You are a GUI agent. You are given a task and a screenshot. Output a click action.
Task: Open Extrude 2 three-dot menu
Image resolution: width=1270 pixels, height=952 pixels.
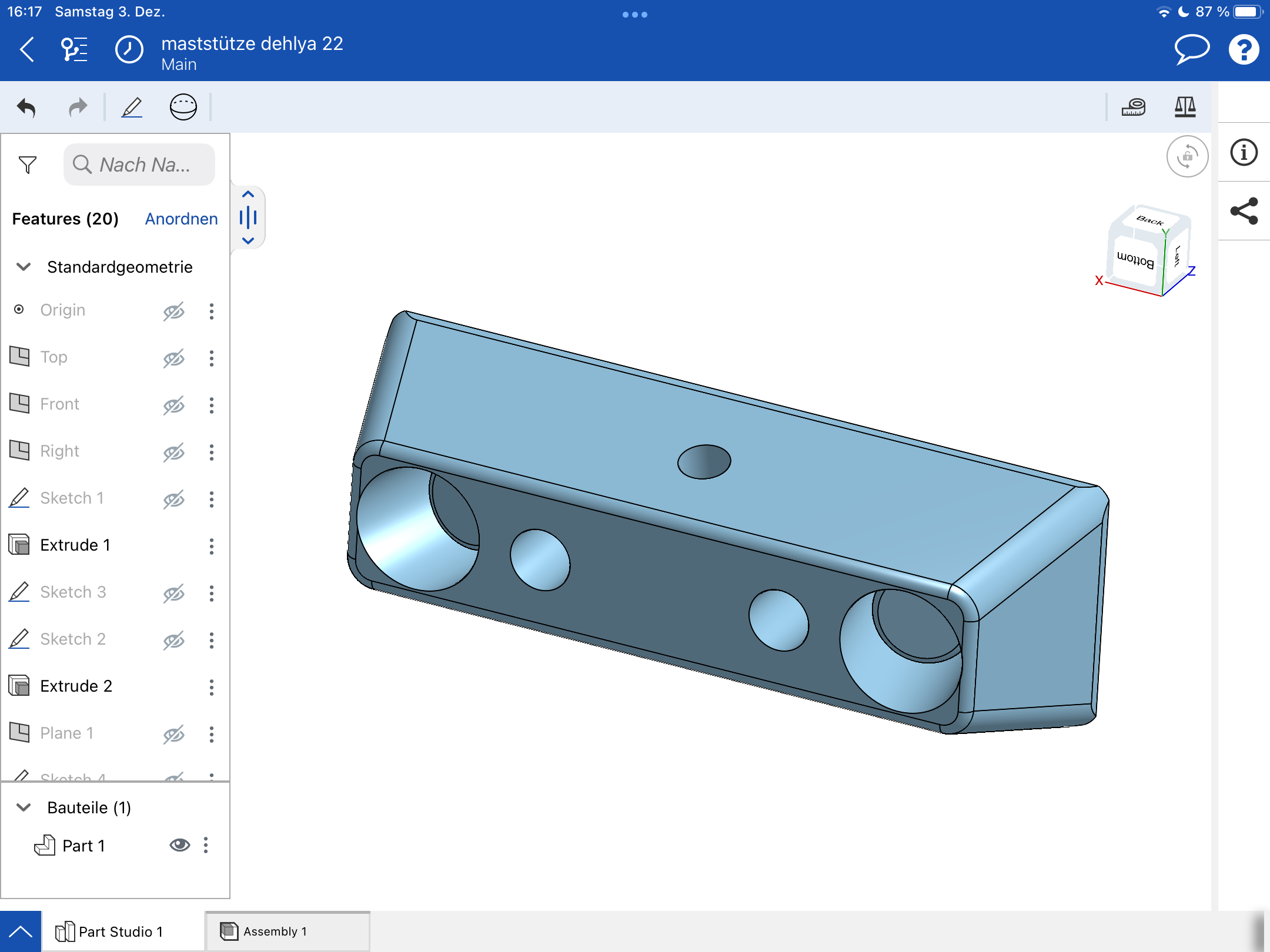[x=211, y=686]
